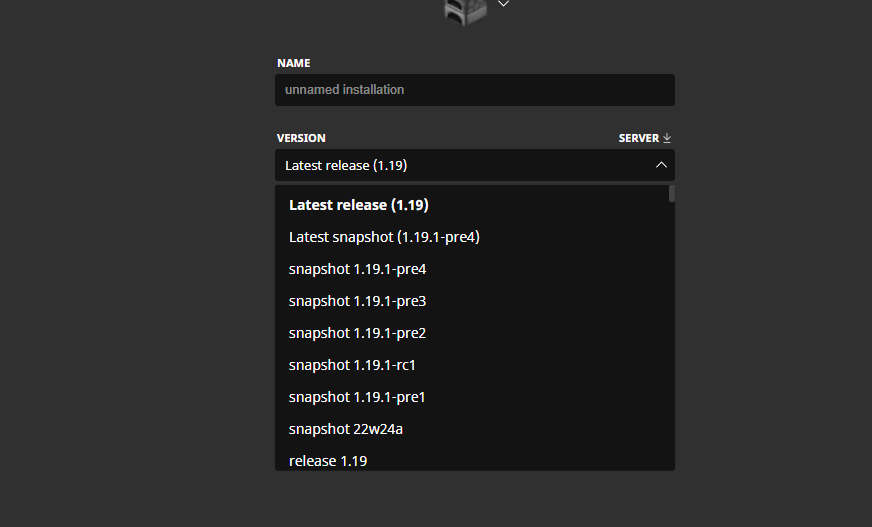
Task: Expand the chevron beside the installation icon
Action: coord(504,4)
